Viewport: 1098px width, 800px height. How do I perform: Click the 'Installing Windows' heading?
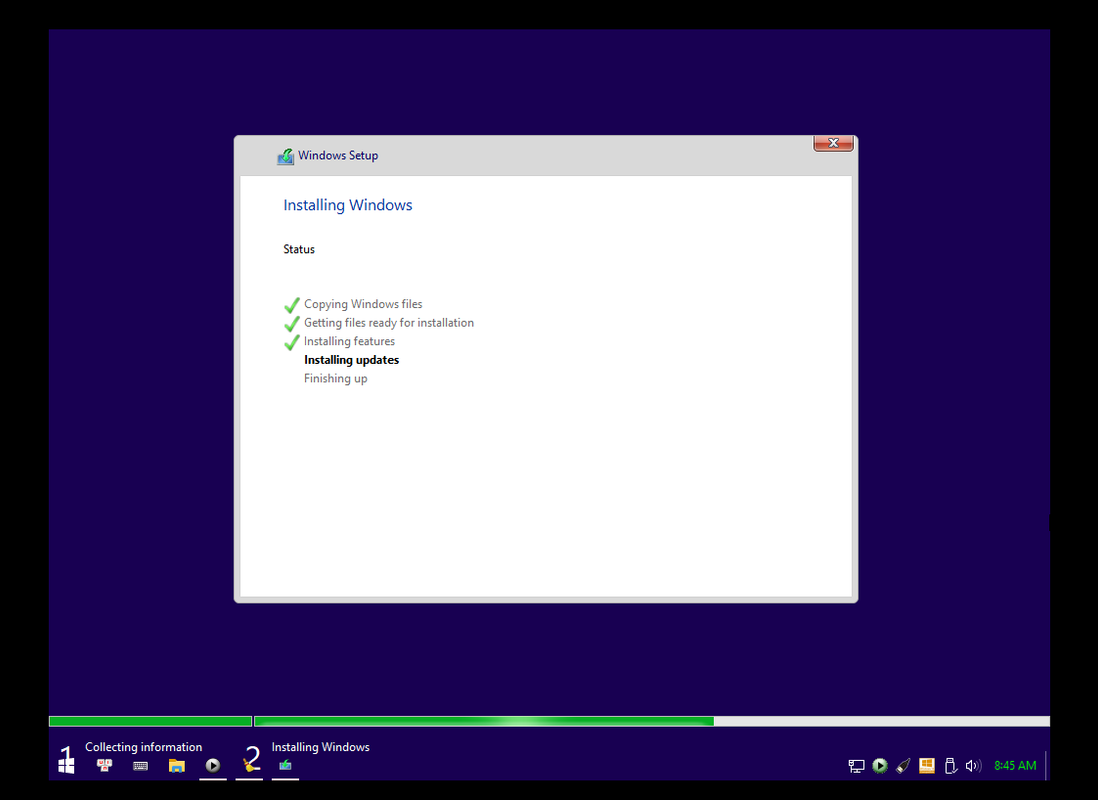coord(347,205)
